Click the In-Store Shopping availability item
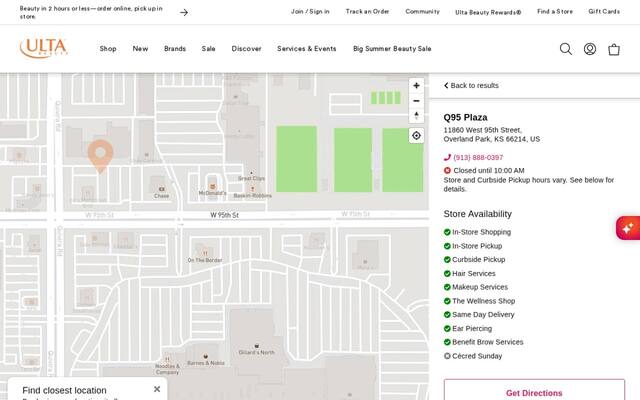The height and width of the screenshot is (400, 640). point(478,232)
